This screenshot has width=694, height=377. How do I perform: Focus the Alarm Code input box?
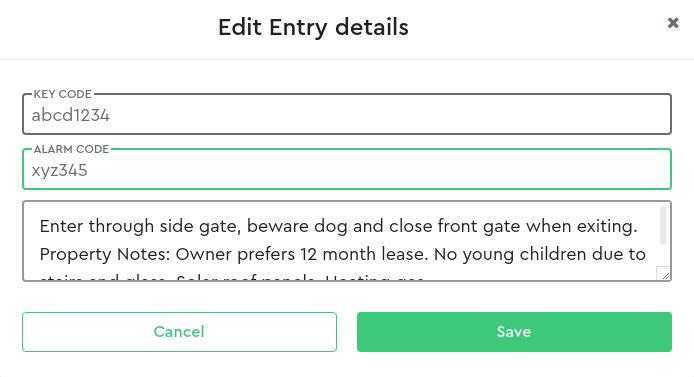[347, 169]
